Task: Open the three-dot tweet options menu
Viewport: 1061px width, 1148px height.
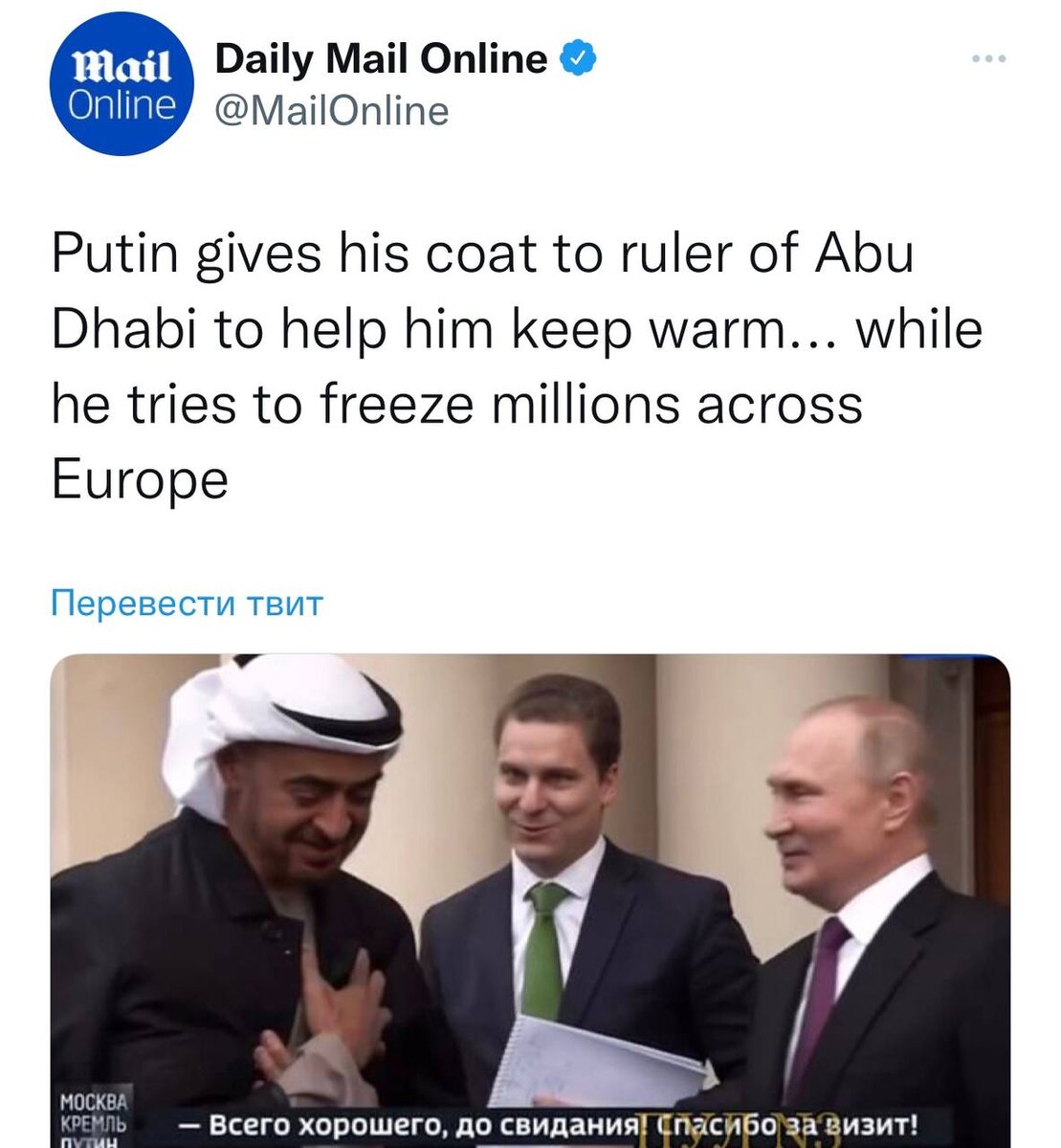Action: point(988,59)
